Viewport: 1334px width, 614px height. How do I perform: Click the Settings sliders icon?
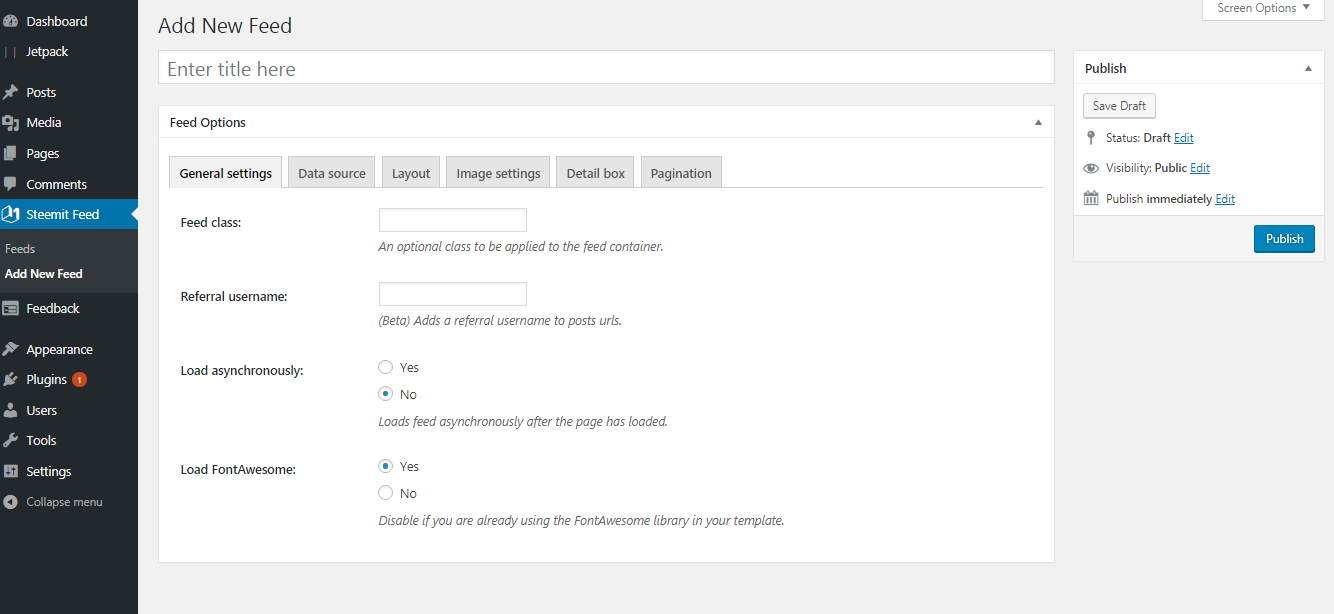10,471
